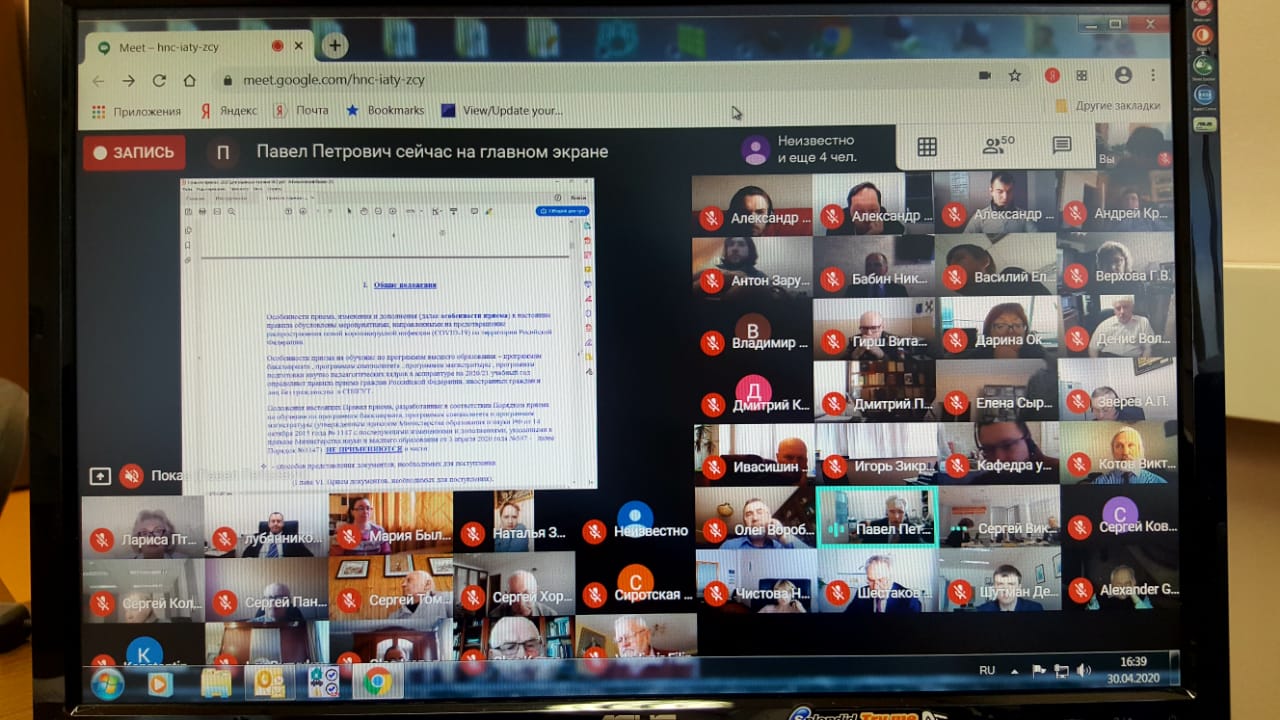Toggle the muted mic on presentation tile
The height and width of the screenshot is (720, 1280).
pyautogui.click(x=131, y=476)
